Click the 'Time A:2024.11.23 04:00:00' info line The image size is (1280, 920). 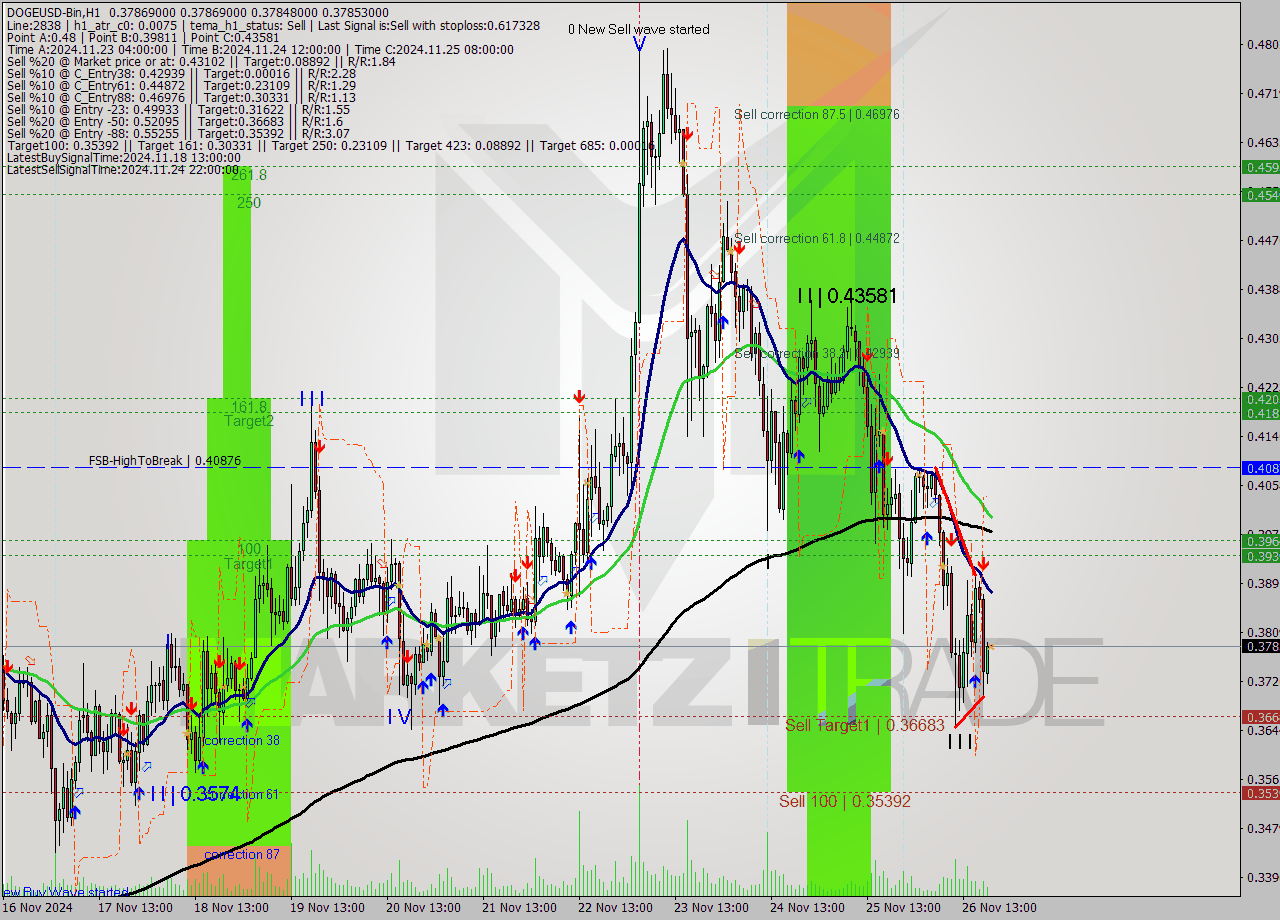259,49
